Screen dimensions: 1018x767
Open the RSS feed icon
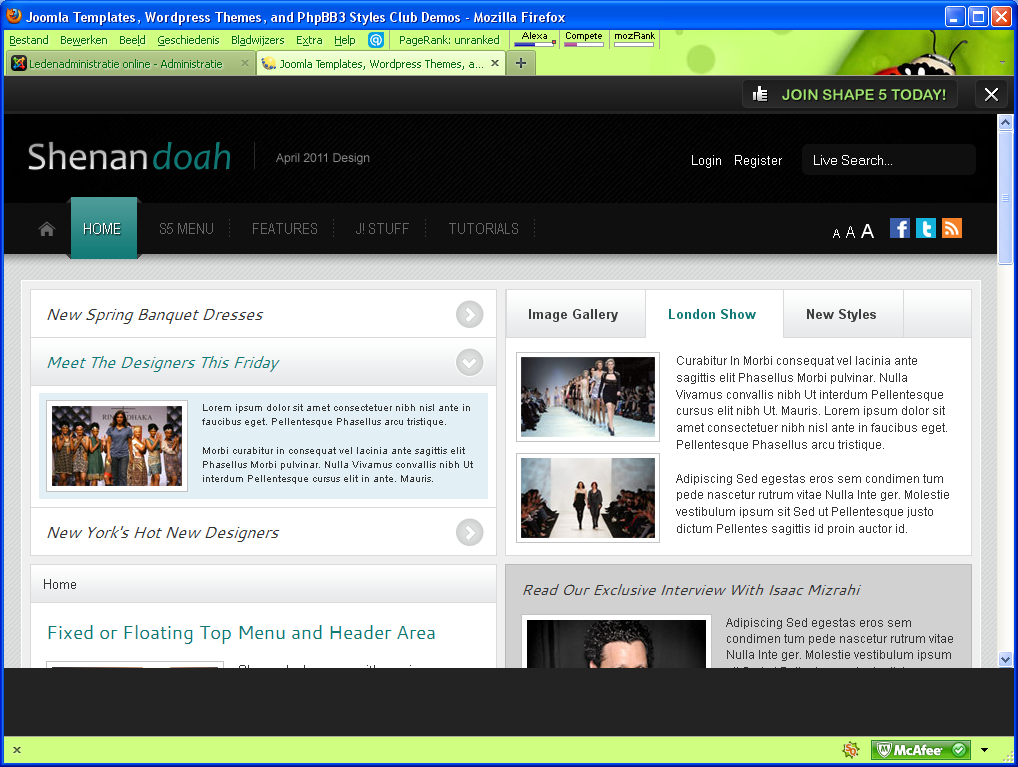point(952,229)
